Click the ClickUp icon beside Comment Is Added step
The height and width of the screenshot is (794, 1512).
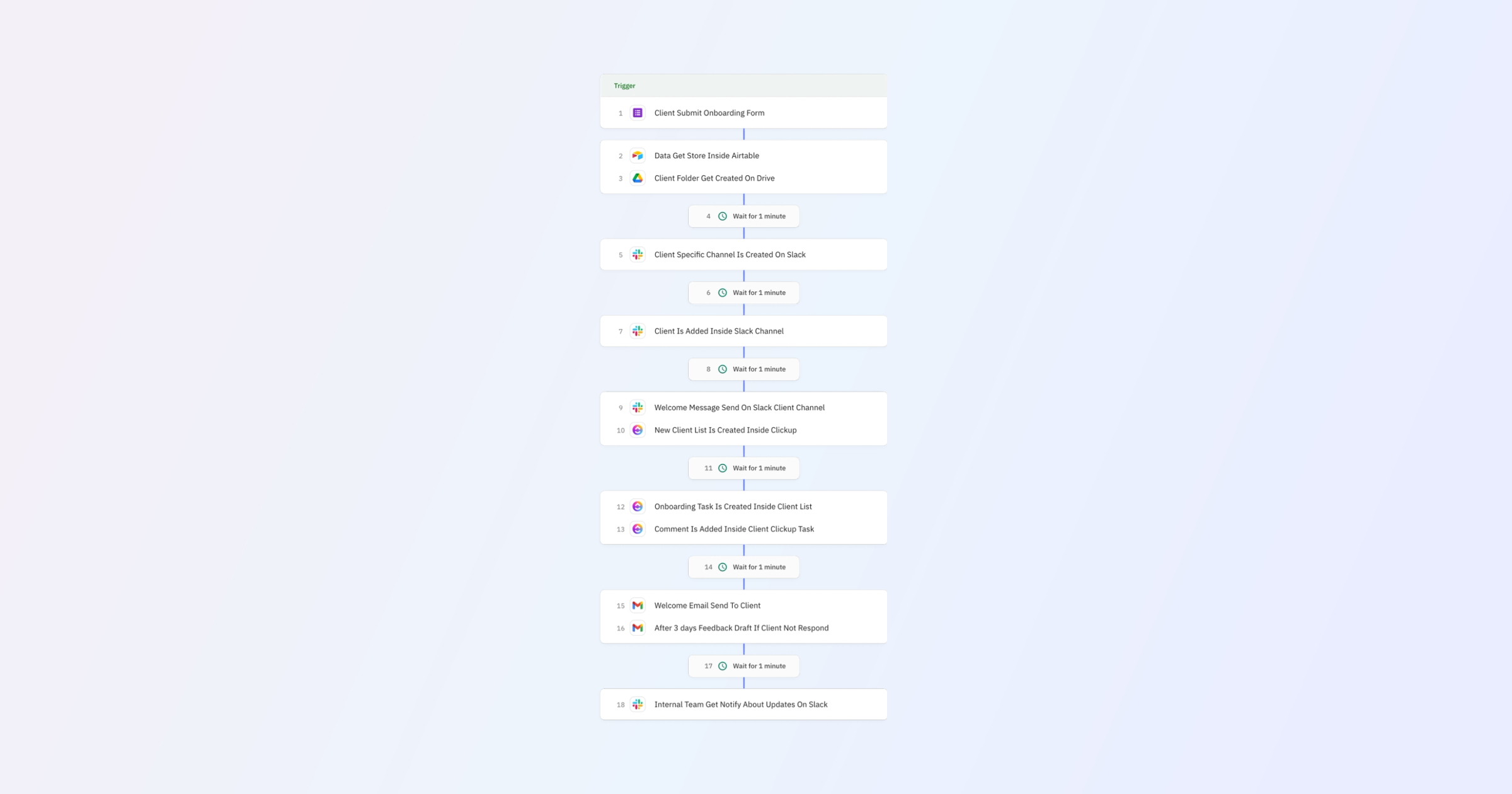click(x=638, y=529)
